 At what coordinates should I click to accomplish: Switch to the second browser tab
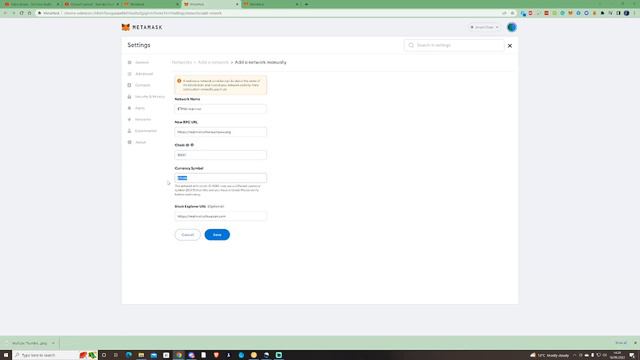91,4
